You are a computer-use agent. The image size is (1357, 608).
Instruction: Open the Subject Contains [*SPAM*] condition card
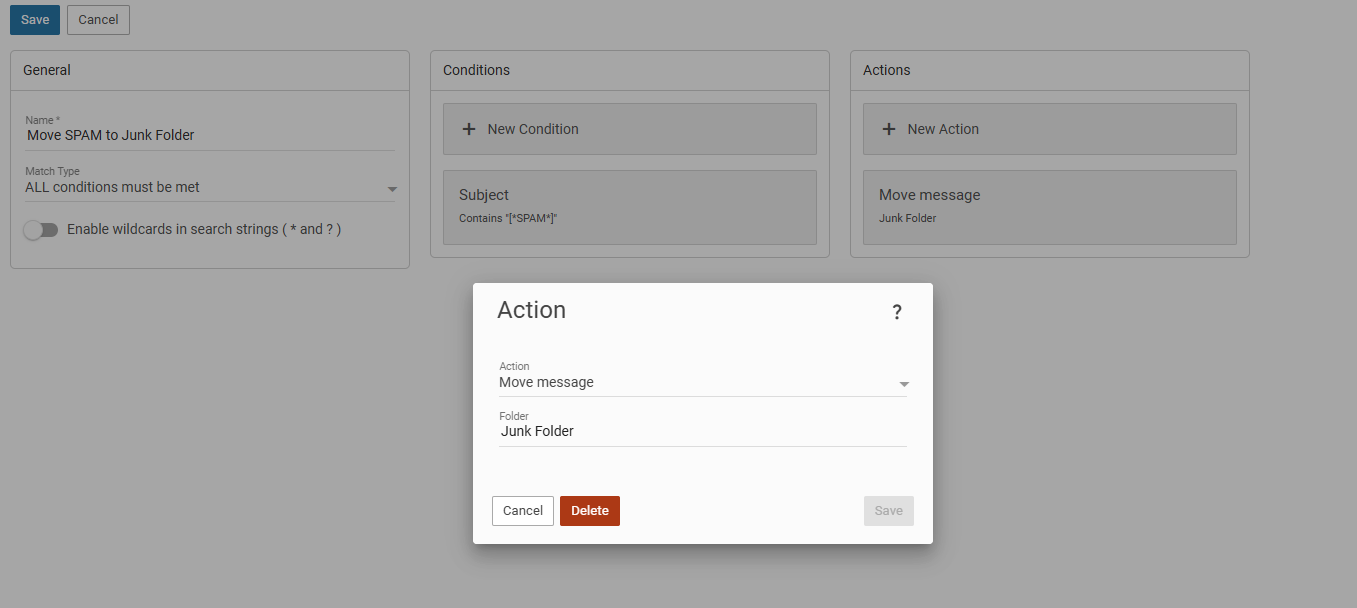pos(630,207)
